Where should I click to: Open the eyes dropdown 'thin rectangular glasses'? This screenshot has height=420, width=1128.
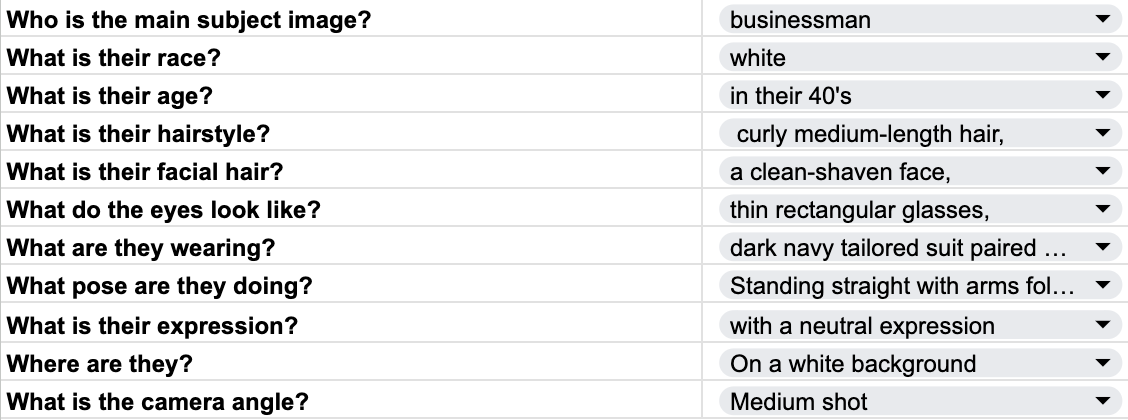(x=1103, y=210)
